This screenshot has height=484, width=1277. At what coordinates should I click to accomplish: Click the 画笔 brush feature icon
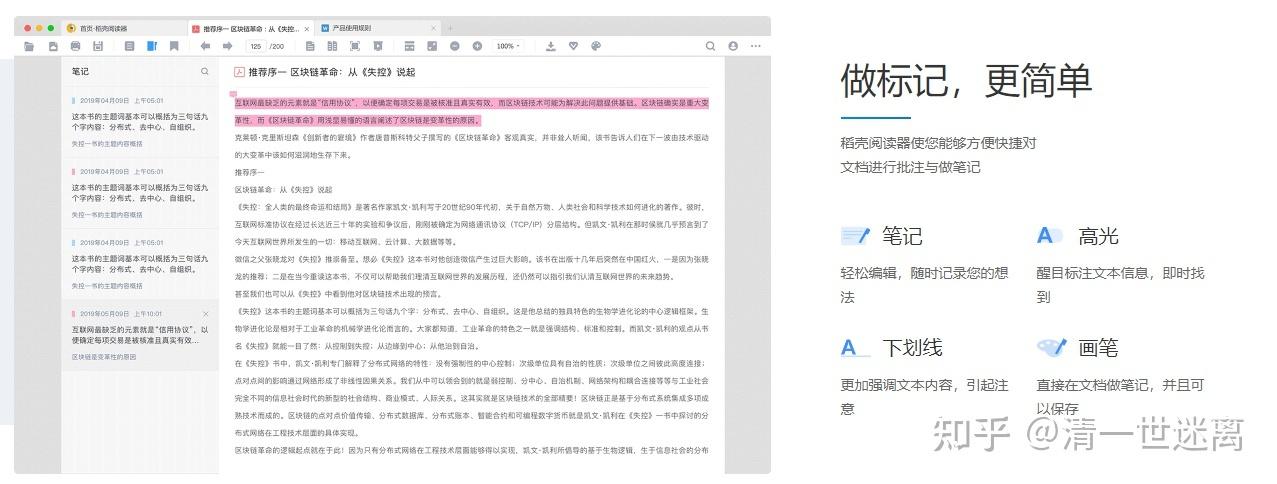(1052, 347)
